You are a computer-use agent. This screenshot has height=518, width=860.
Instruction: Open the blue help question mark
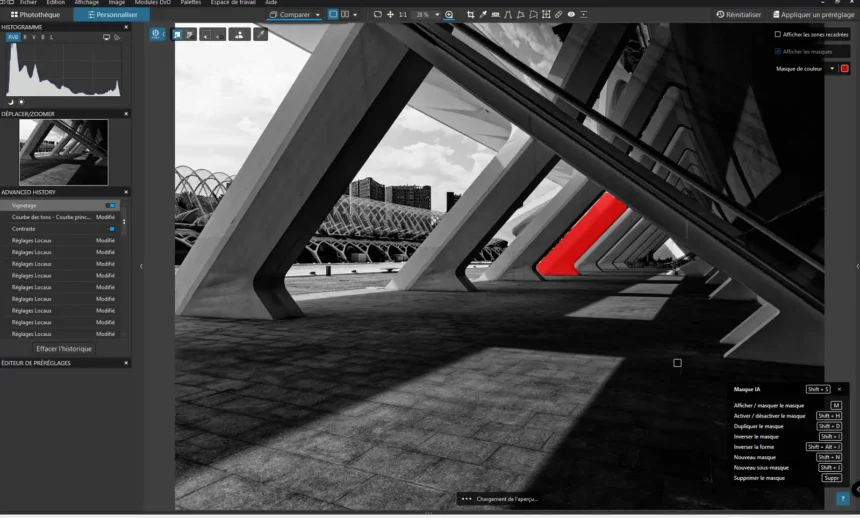tap(842, 498)
